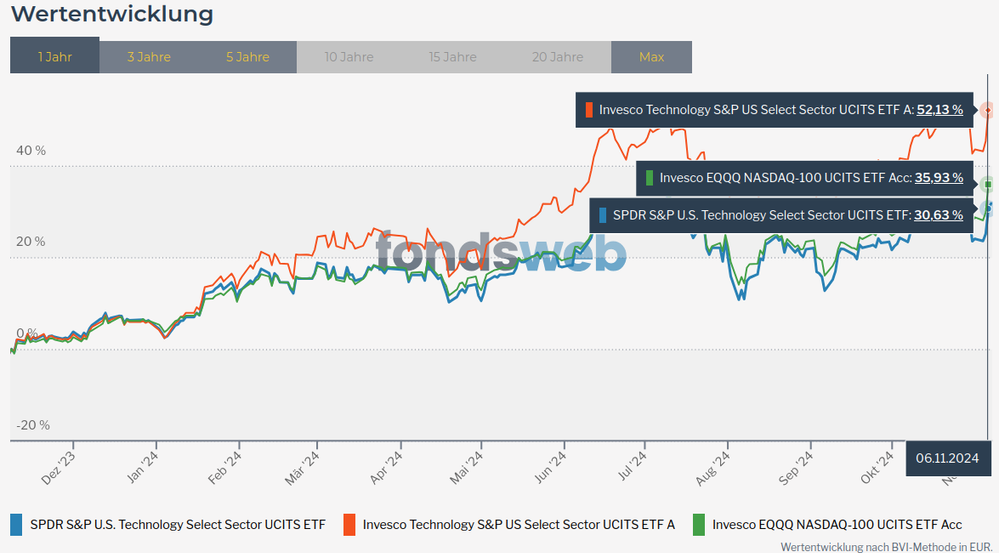Click the fondsweb watermark logo

tap(501, 252)
